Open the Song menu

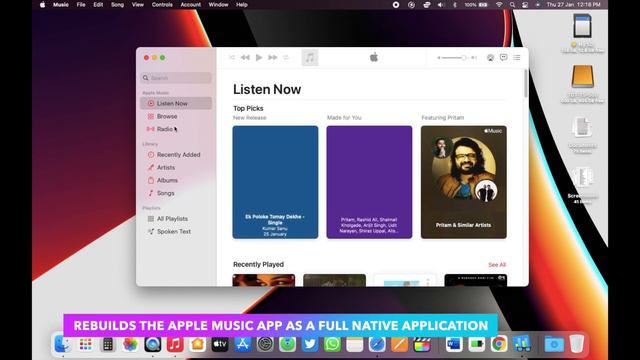point(118,5)
